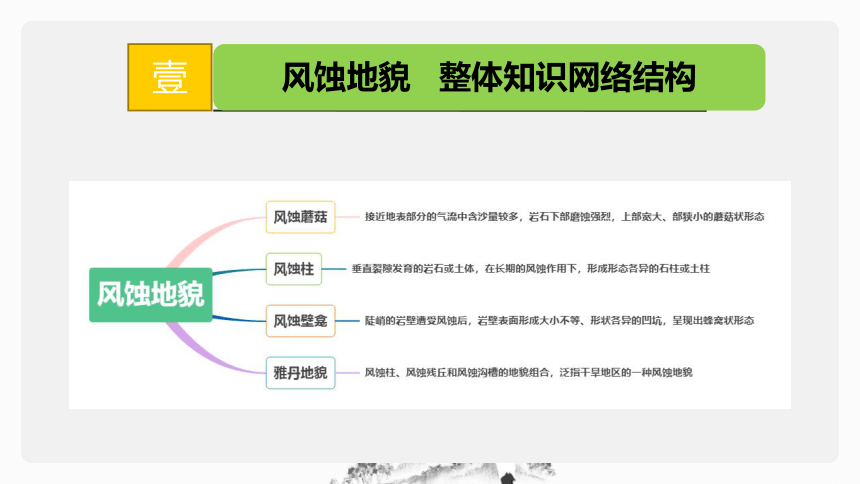Click the description text beginning 接近地表部分的气流
860x484 pixels.
564,217
